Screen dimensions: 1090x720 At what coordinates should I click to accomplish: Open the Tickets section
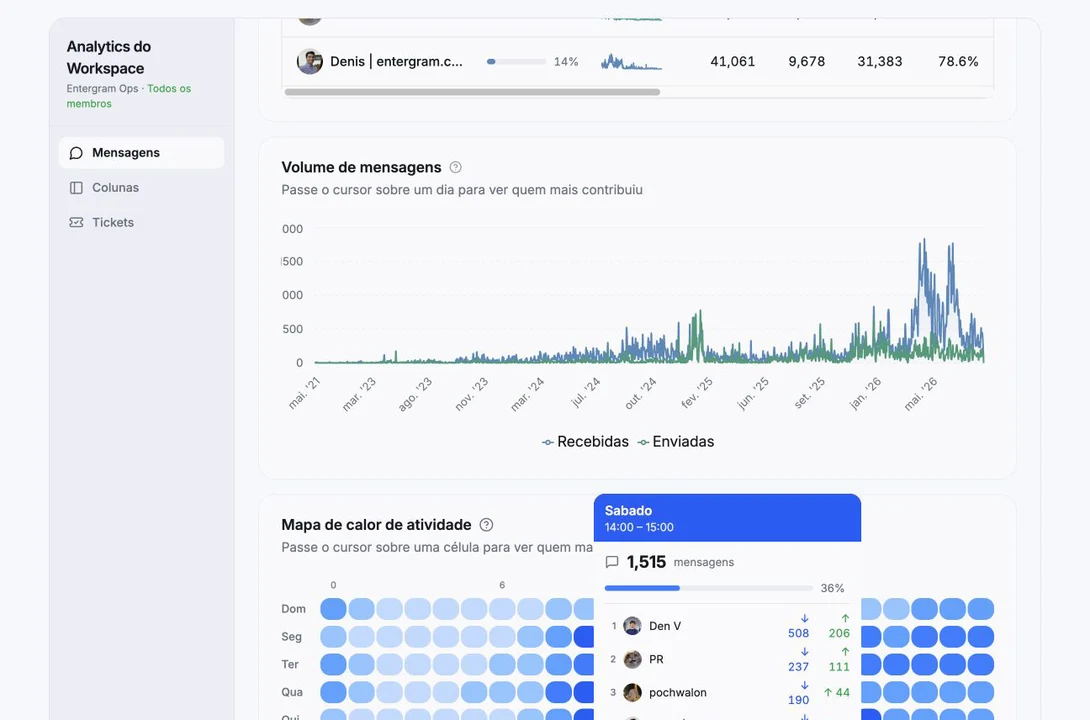(x=141, y=222)
